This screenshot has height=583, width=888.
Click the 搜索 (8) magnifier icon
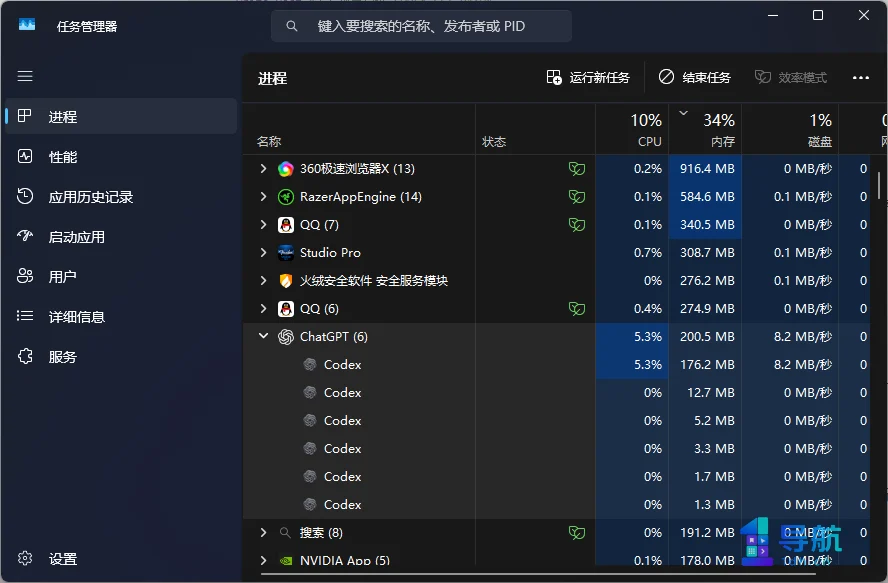[x=285, y=533]
